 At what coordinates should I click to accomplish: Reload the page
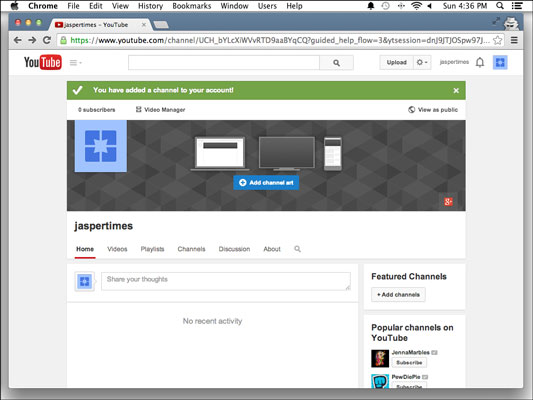click(47, 40)
